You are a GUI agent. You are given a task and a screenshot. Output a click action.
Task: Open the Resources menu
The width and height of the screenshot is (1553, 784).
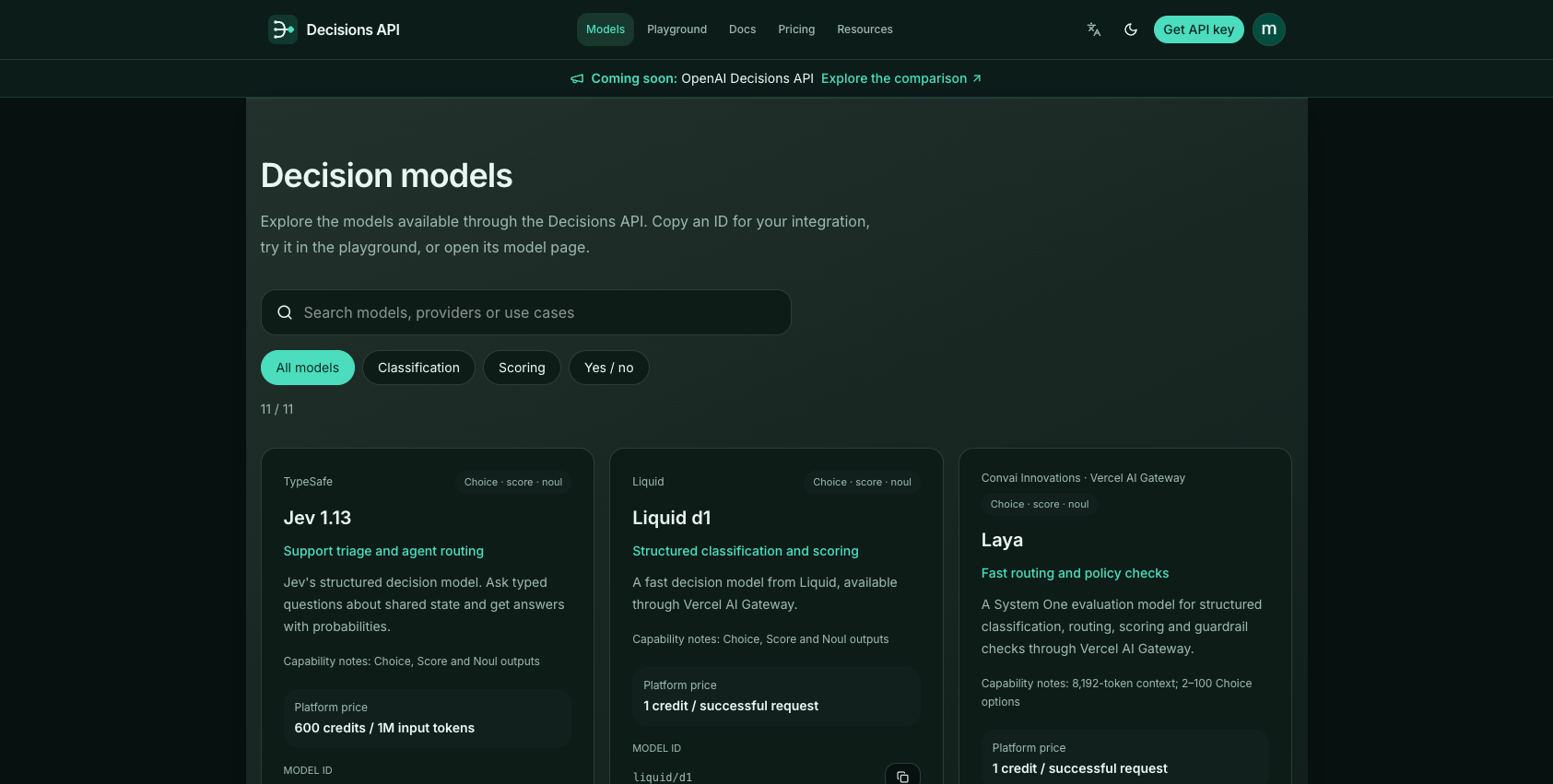(865, 29)
